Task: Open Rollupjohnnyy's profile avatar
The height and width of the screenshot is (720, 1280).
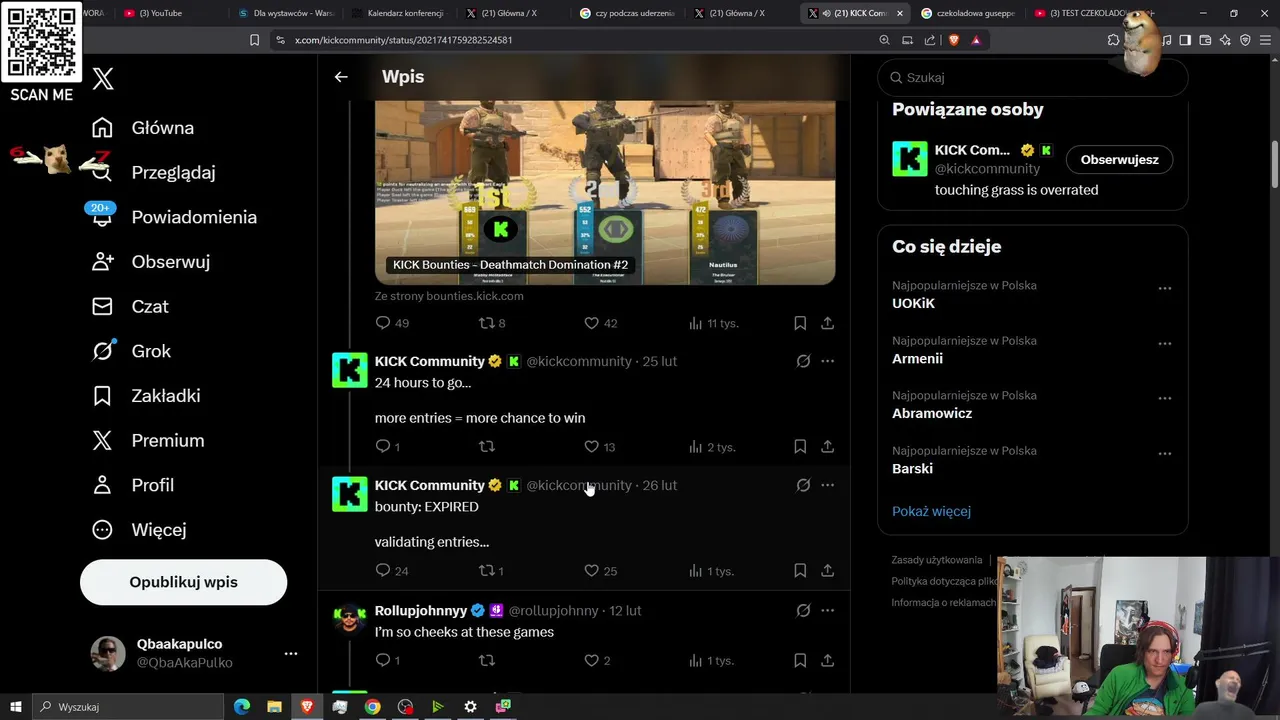Action: pos(350,619)
